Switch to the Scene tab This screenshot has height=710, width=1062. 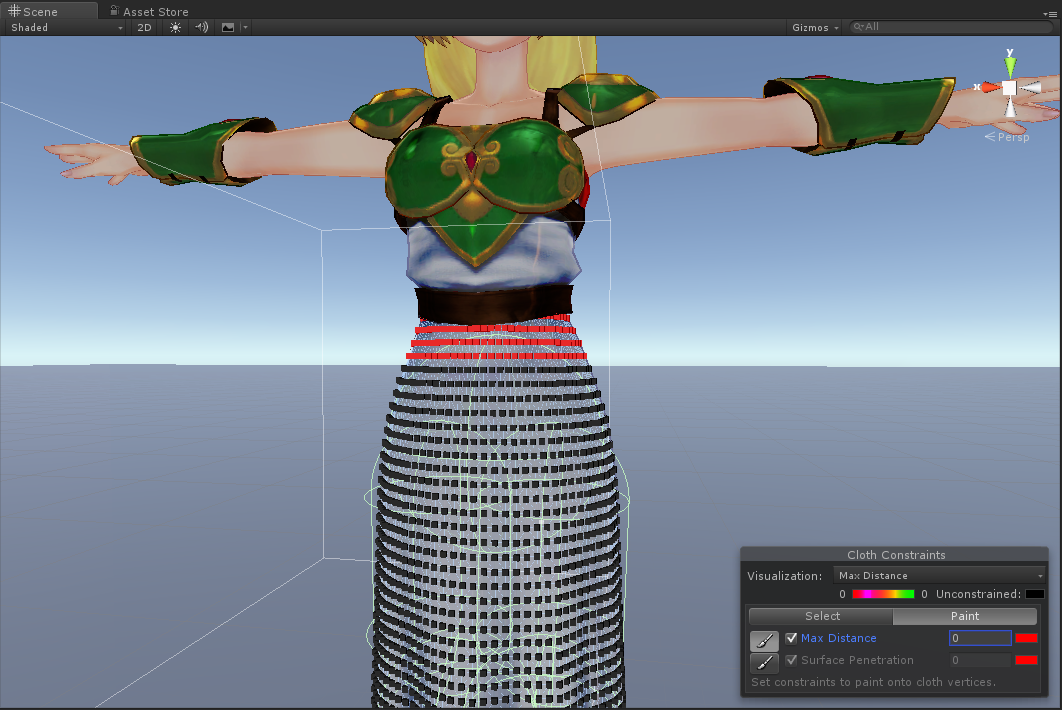49,11
